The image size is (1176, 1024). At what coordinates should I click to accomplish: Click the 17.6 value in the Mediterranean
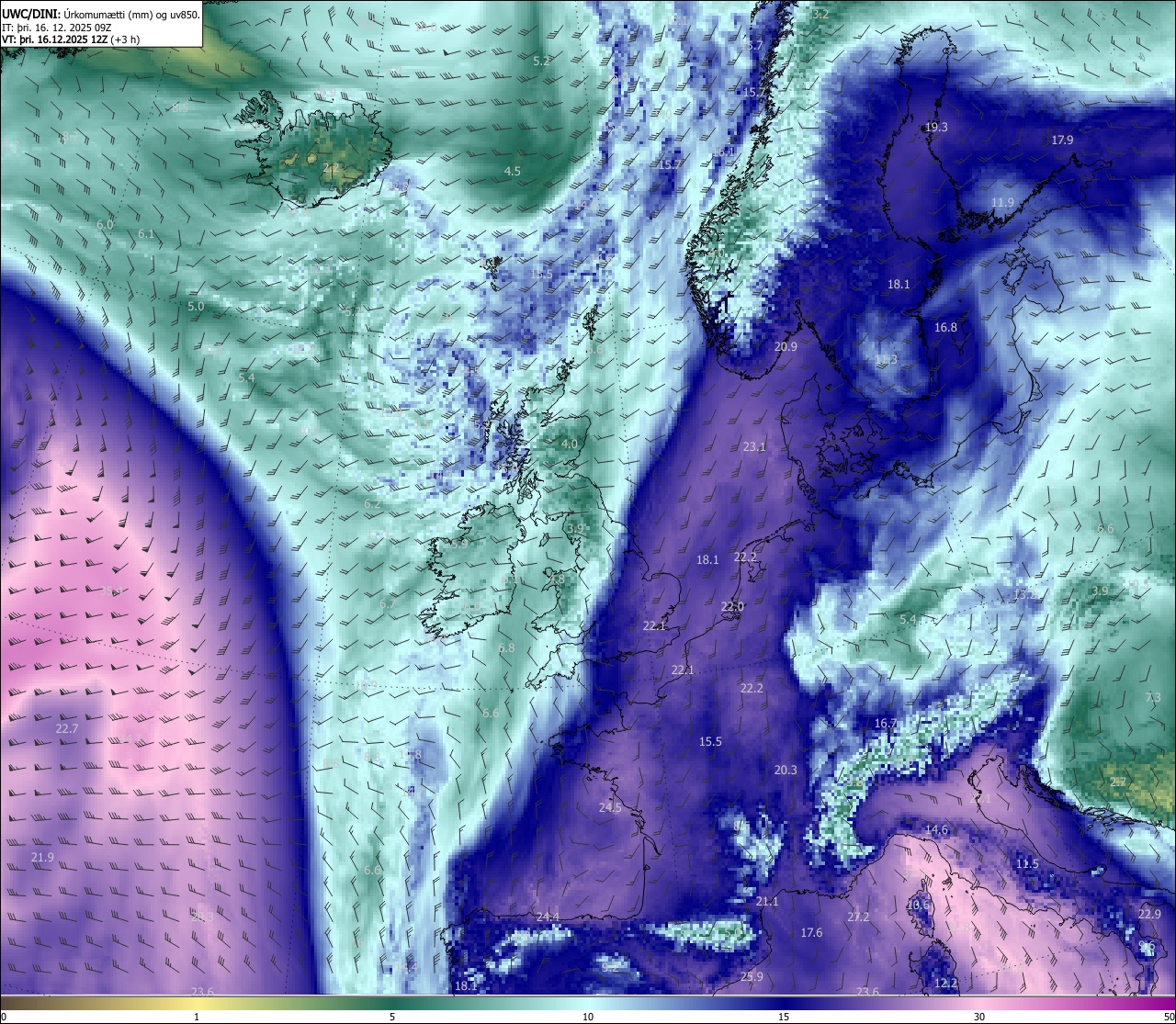pos(811,933)
